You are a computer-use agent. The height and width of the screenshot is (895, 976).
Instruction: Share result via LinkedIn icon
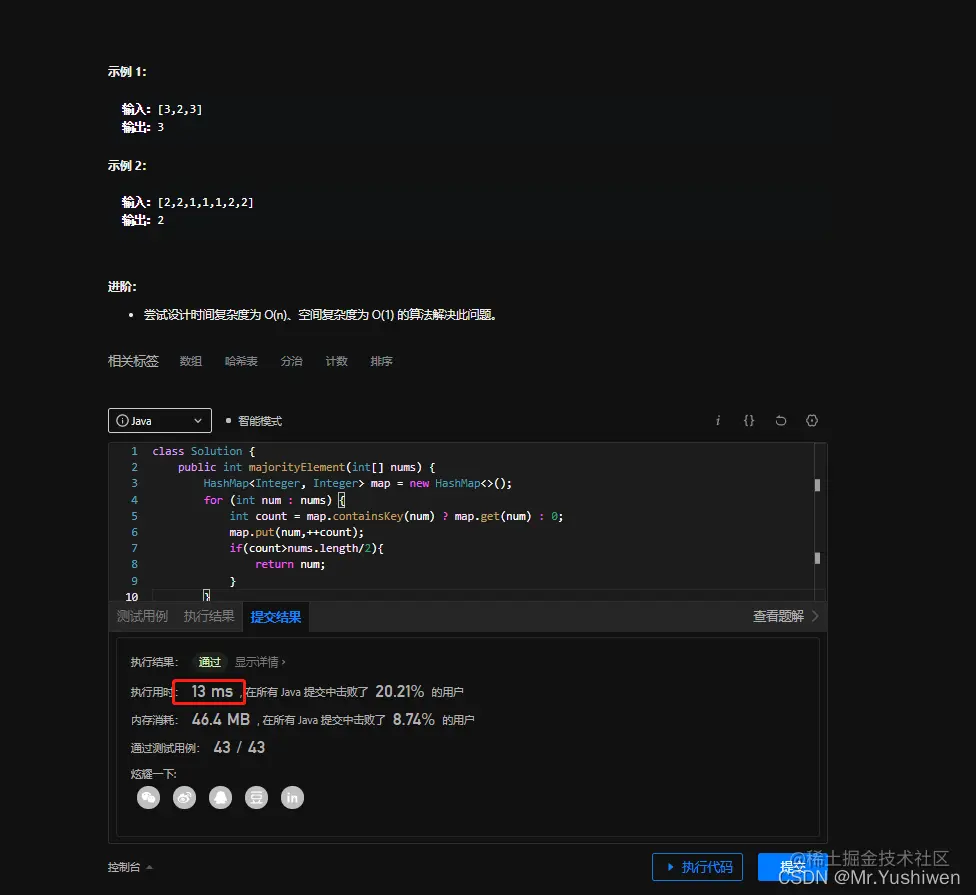pos(293,797)
